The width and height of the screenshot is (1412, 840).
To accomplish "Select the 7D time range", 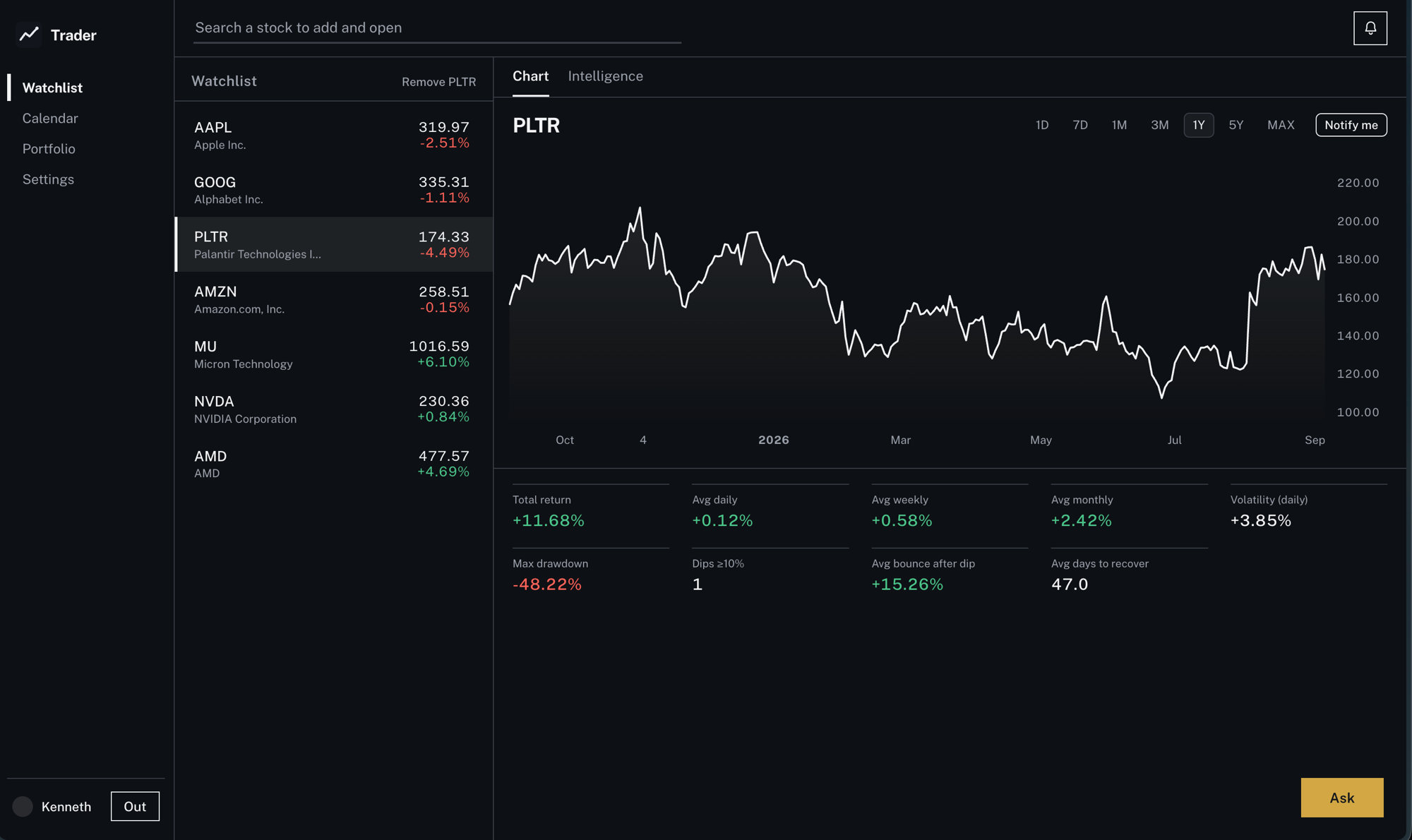I will click(x=1080, y=125).
